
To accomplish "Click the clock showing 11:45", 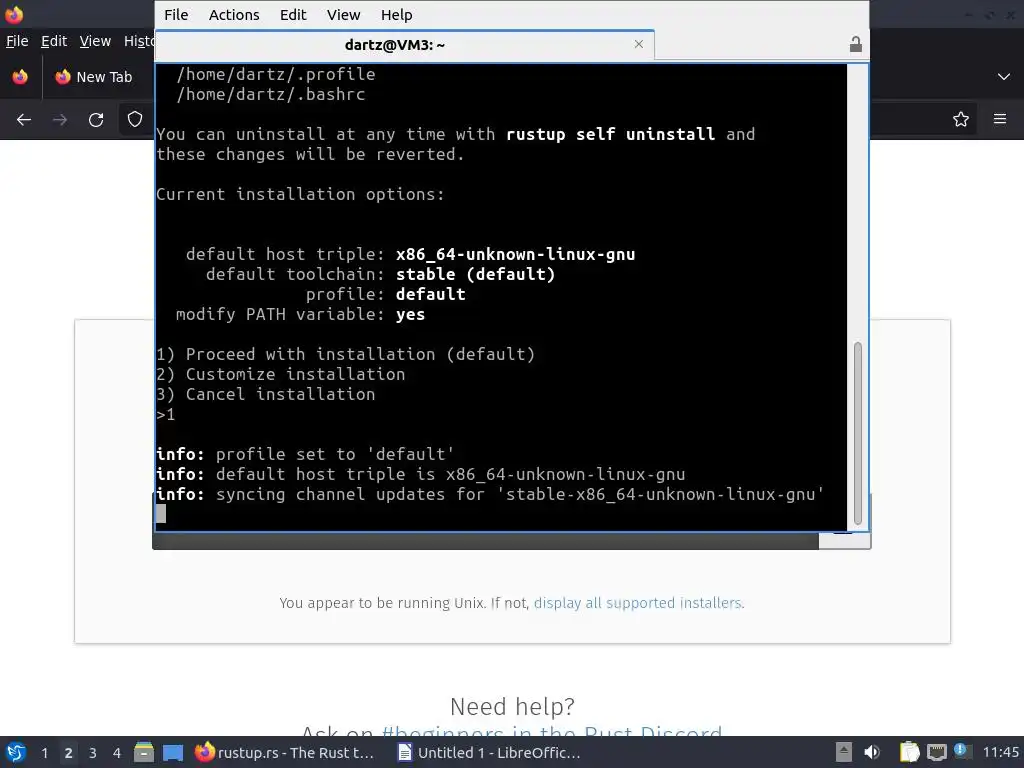I will click(1000, 752).
